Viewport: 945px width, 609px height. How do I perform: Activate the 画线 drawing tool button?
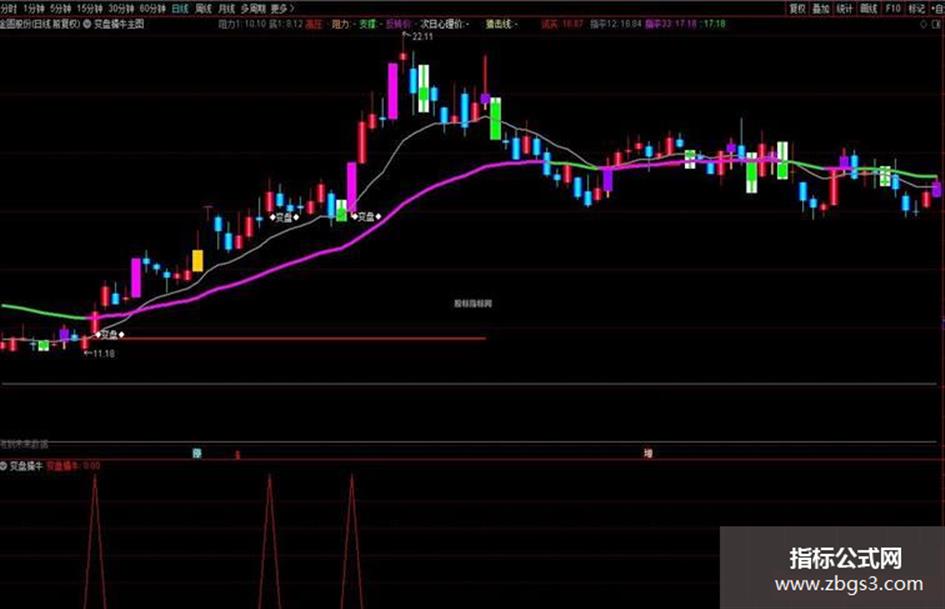point(868,8)
